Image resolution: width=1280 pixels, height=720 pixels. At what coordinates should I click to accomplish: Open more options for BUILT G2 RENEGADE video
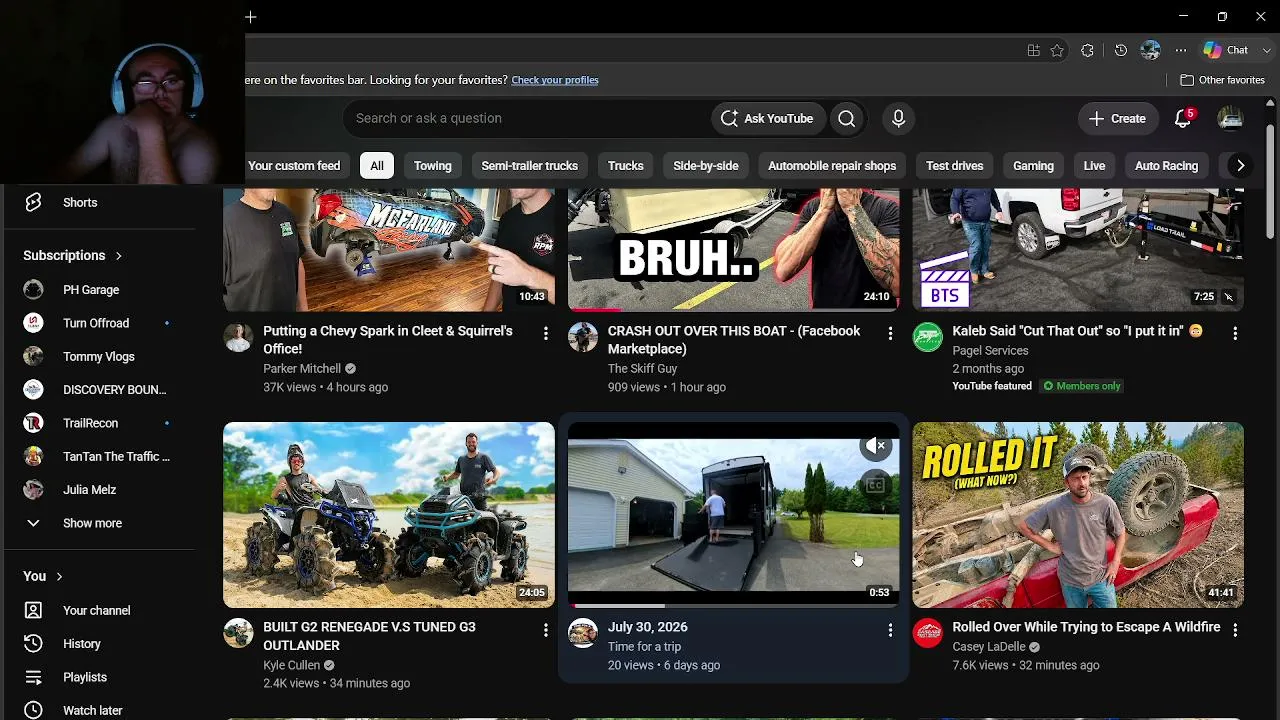tap(546, 629)
